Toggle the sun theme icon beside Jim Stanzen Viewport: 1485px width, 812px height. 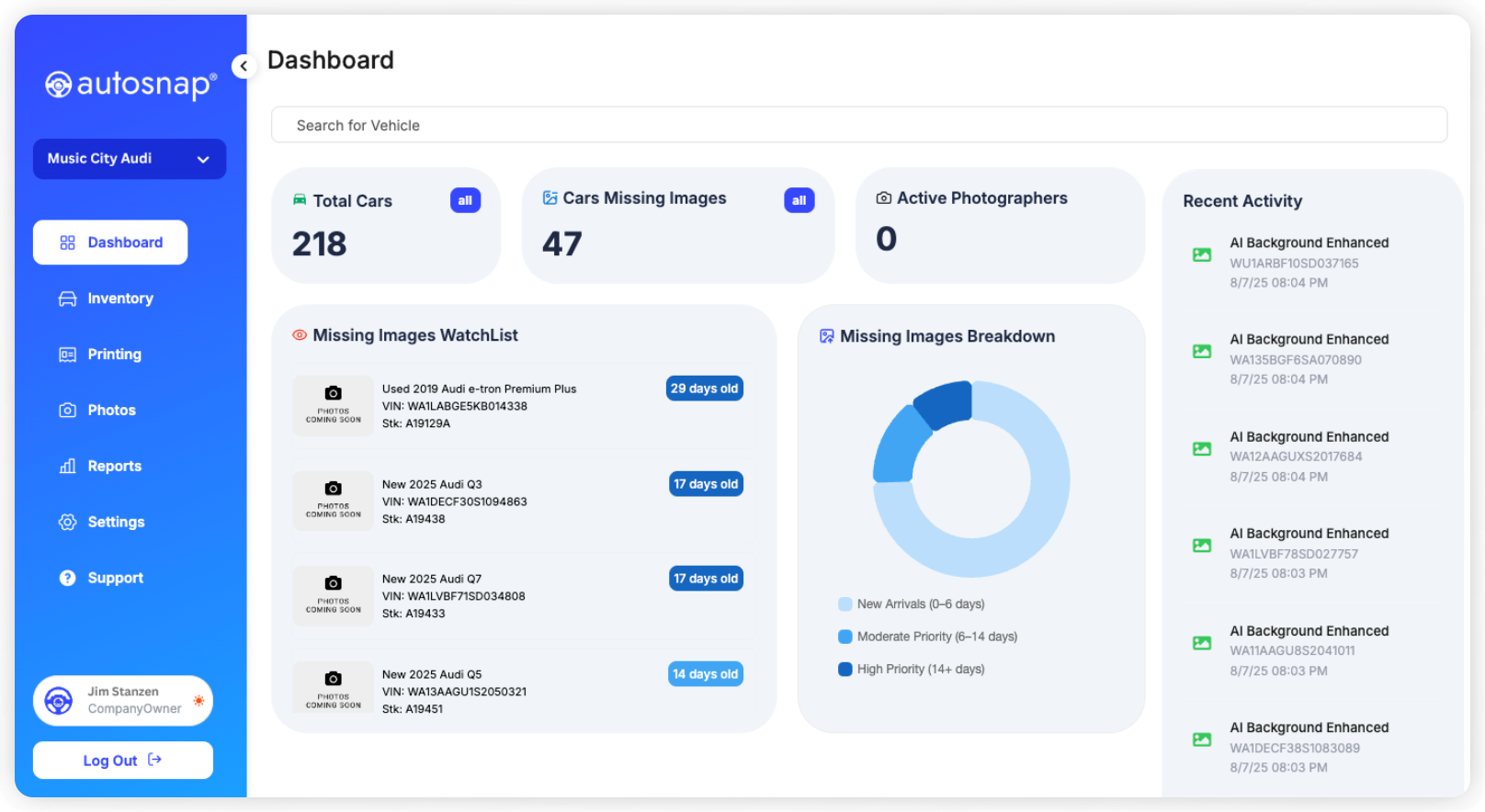pos(198,701)
